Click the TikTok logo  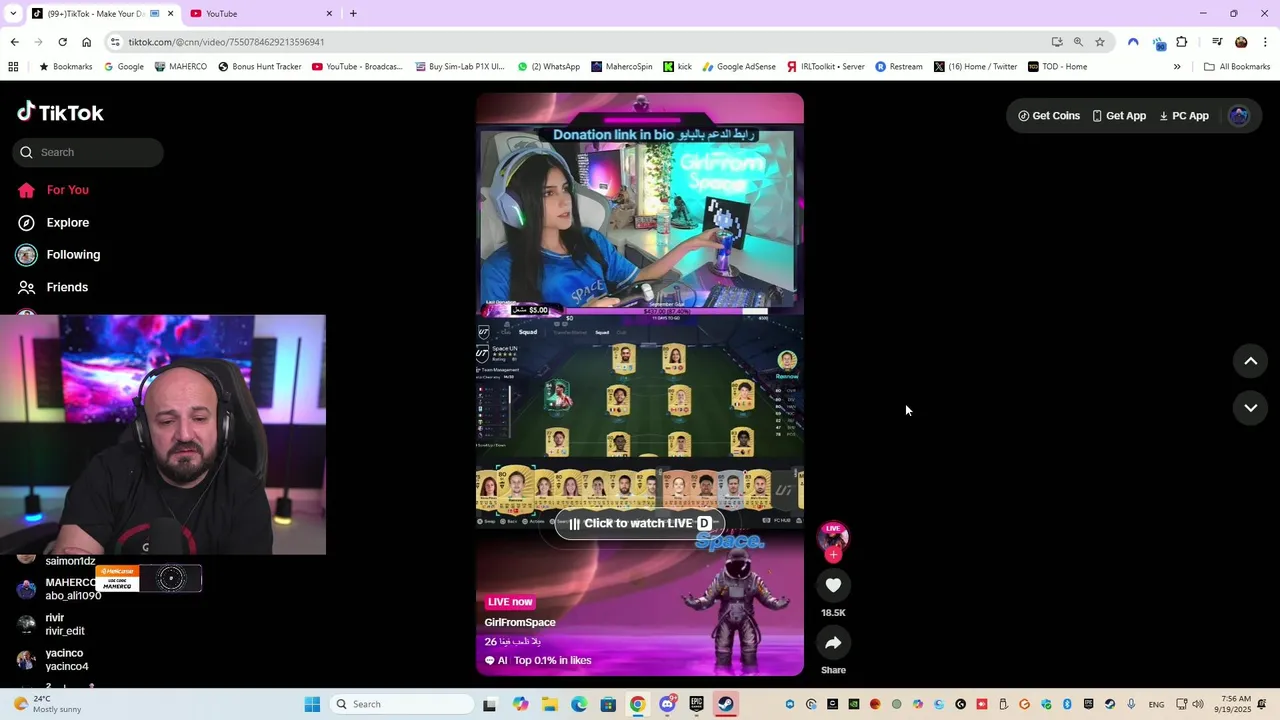pos(60,112)
